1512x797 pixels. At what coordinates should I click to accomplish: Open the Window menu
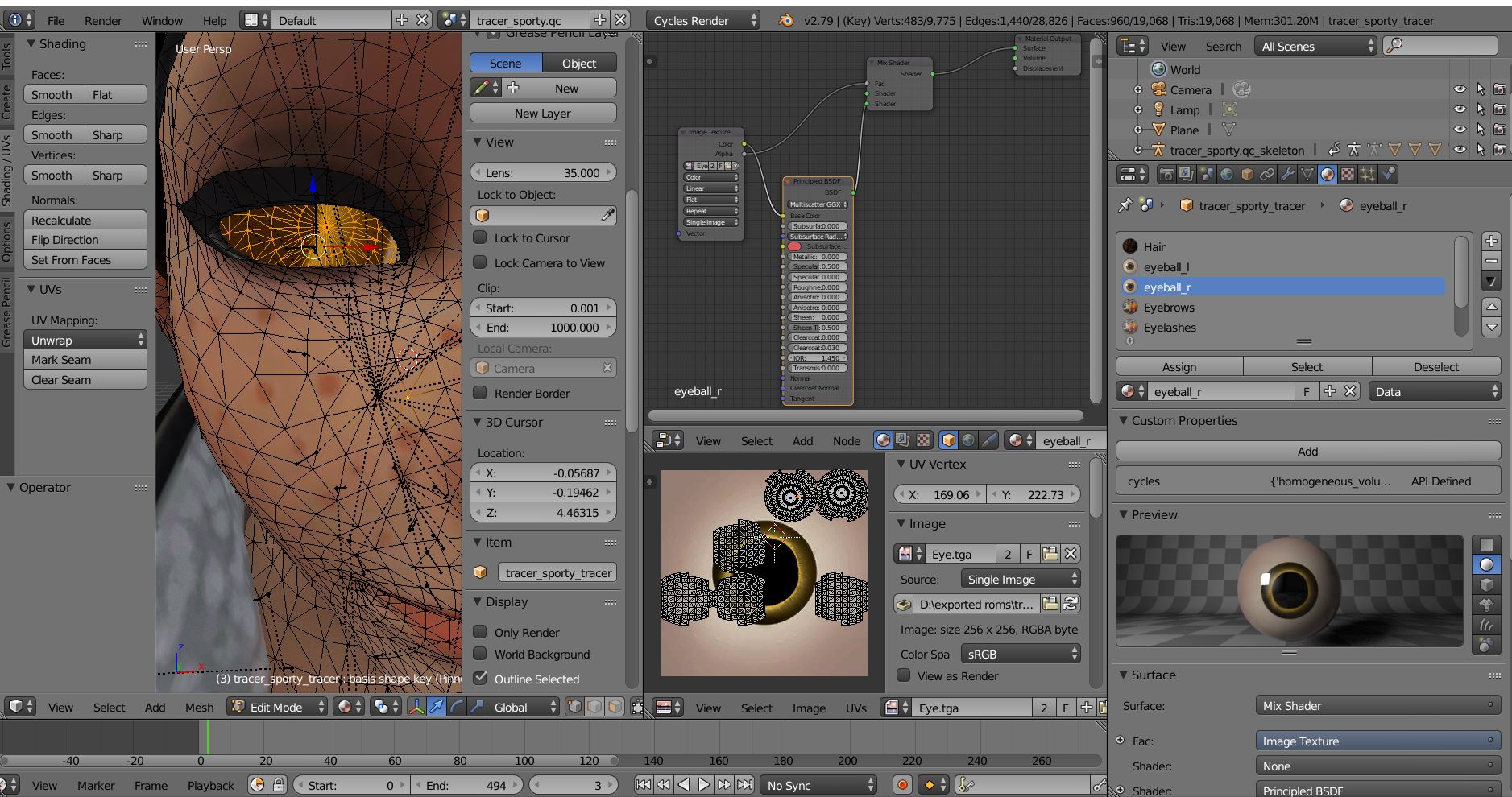click(x=162, y=20)
